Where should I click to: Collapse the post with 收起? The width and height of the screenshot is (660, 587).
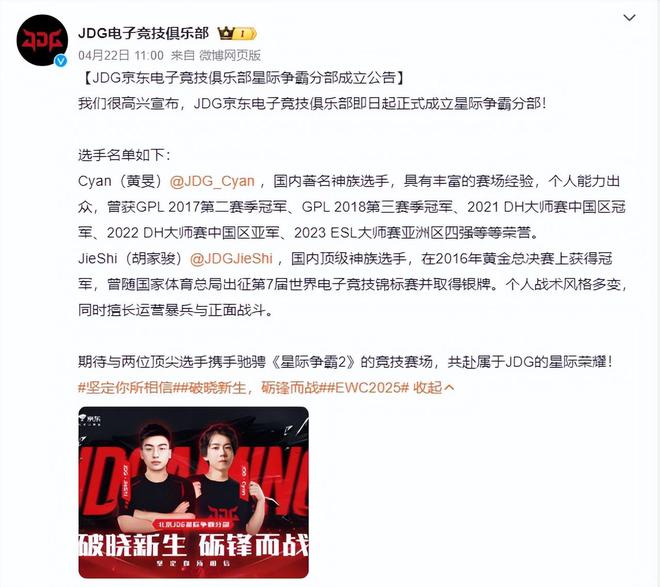427,388
